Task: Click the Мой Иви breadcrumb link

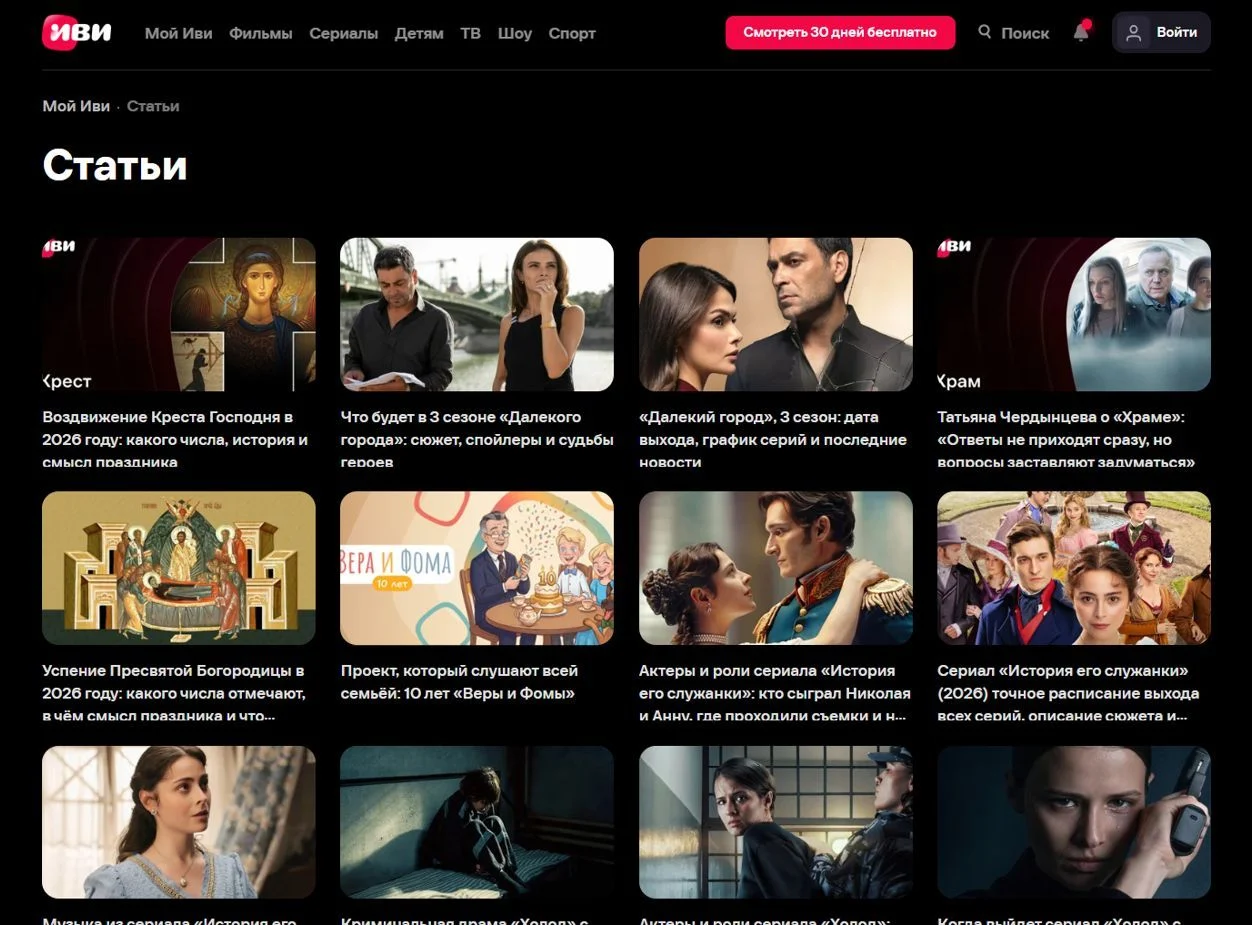Action: click(x=76, y=106)
